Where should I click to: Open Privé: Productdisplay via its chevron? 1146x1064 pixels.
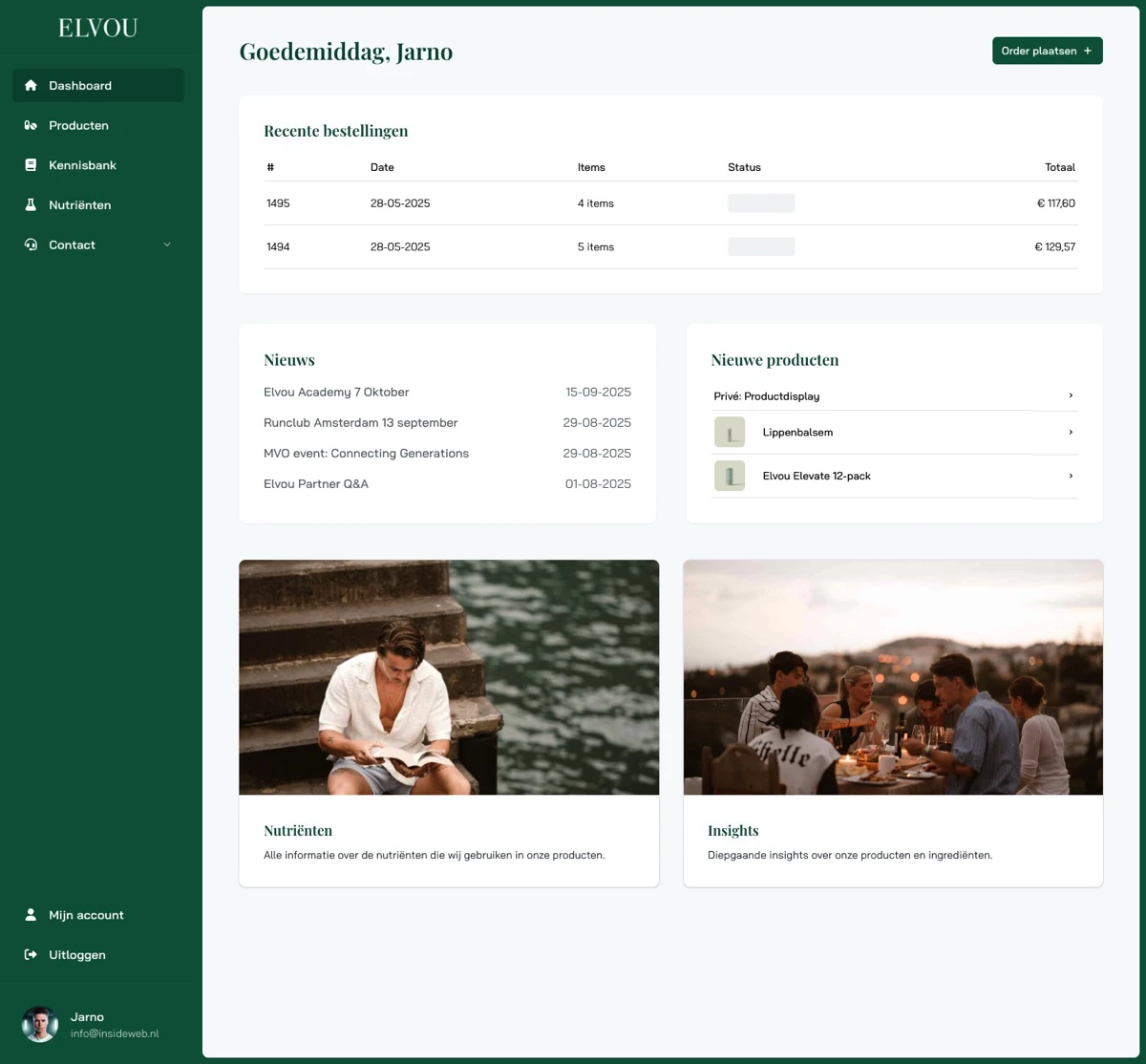(1071, 395)
